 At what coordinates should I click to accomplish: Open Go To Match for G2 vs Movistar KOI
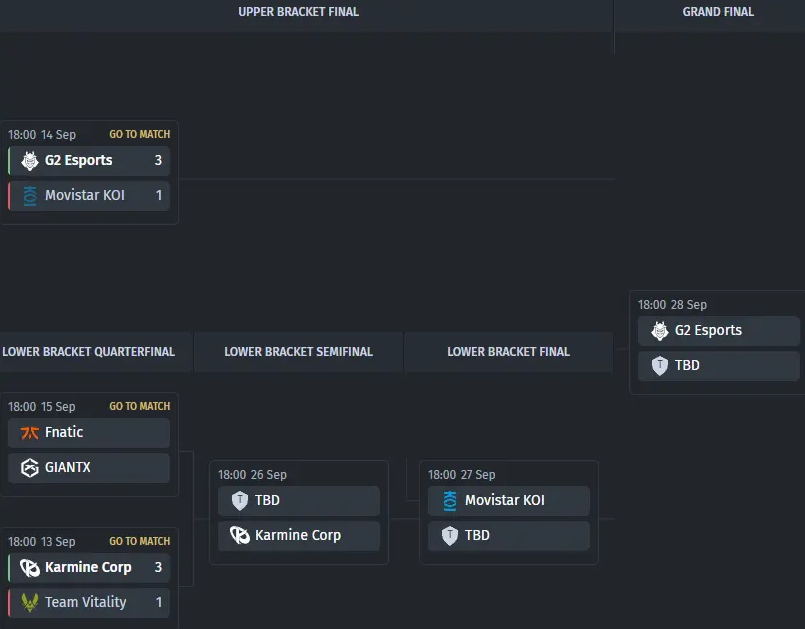139,134
